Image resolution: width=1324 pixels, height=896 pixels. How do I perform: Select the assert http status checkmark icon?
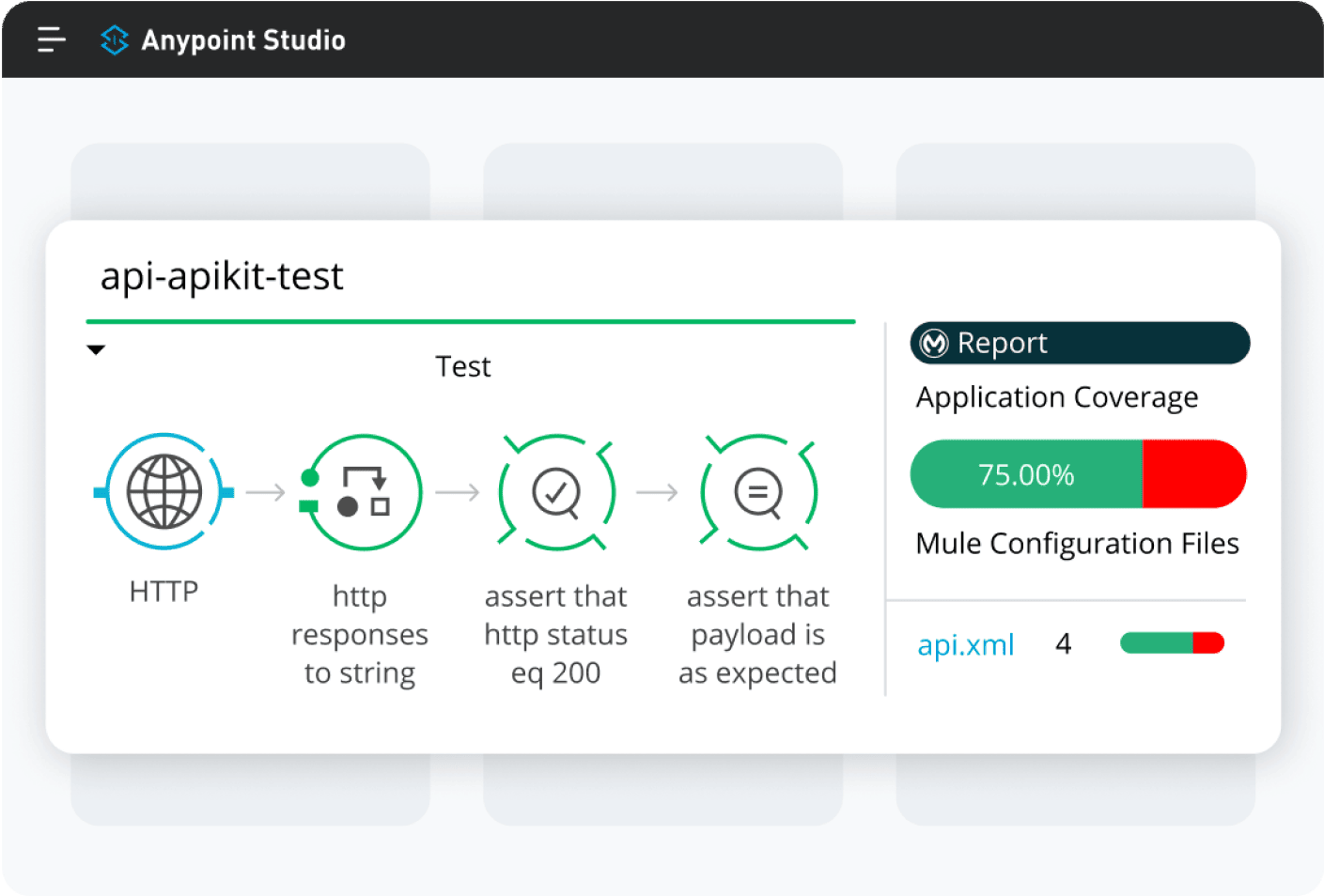click(556, 492)
